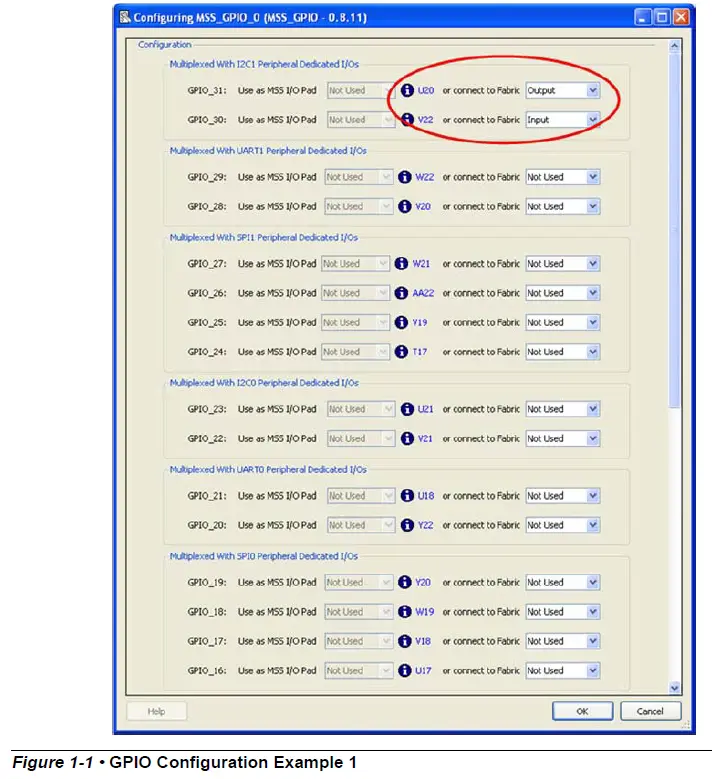Click the vertical scrollbar thumb
This screenshot has height=779, width=712.
(x=674, y=231)
